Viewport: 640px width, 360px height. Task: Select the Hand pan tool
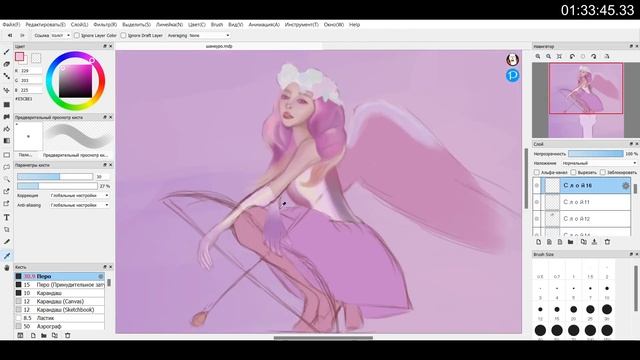pos(7,268)
